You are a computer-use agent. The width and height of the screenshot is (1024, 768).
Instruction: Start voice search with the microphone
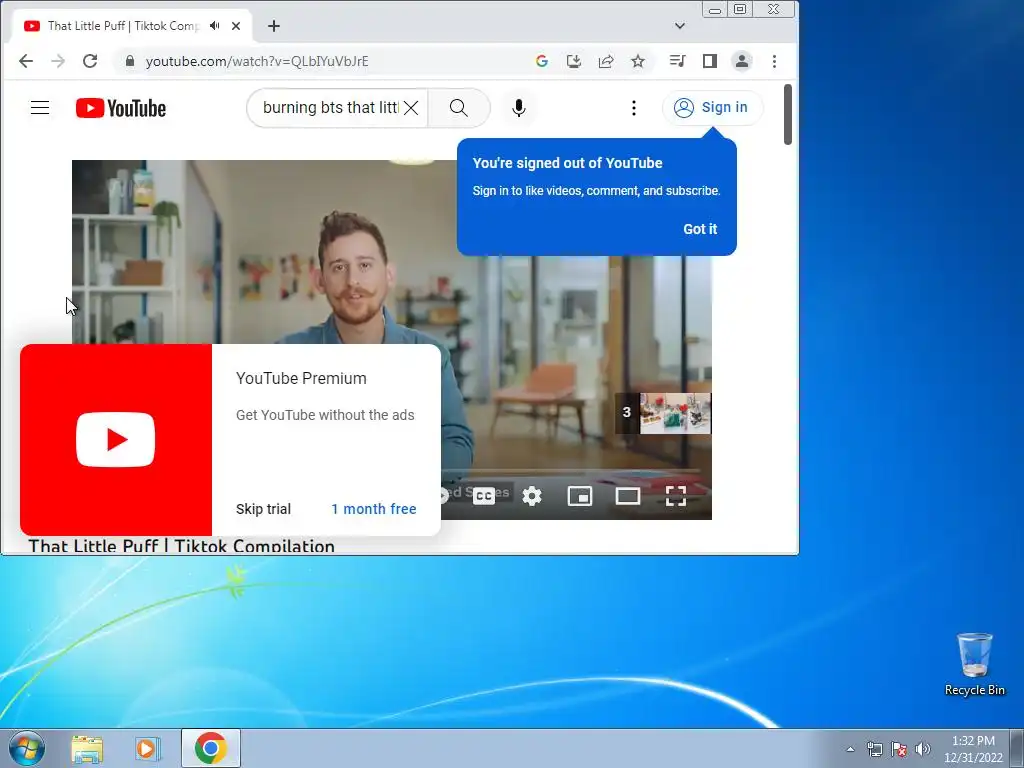click(x=519, y=108)
